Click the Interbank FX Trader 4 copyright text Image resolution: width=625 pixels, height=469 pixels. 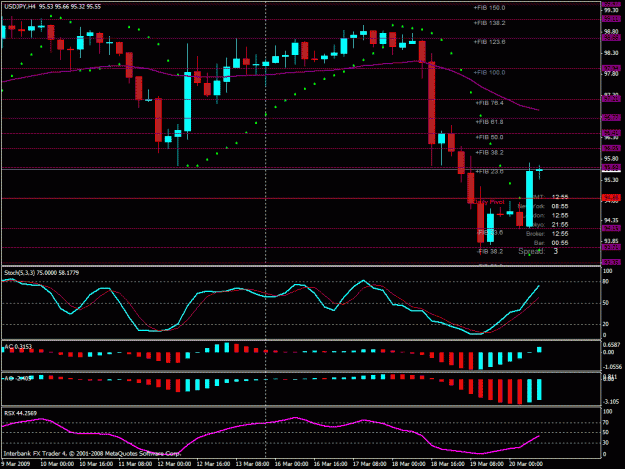point(92,453)
